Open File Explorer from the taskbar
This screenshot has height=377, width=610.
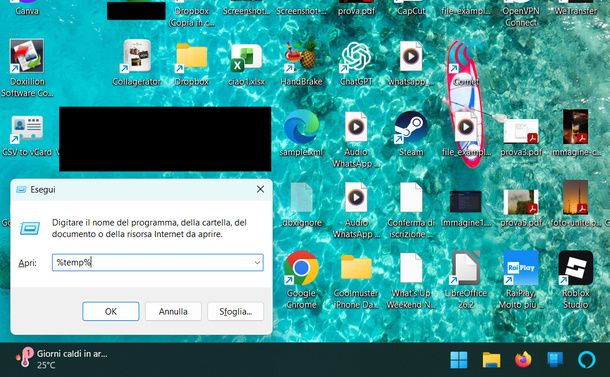491,360
